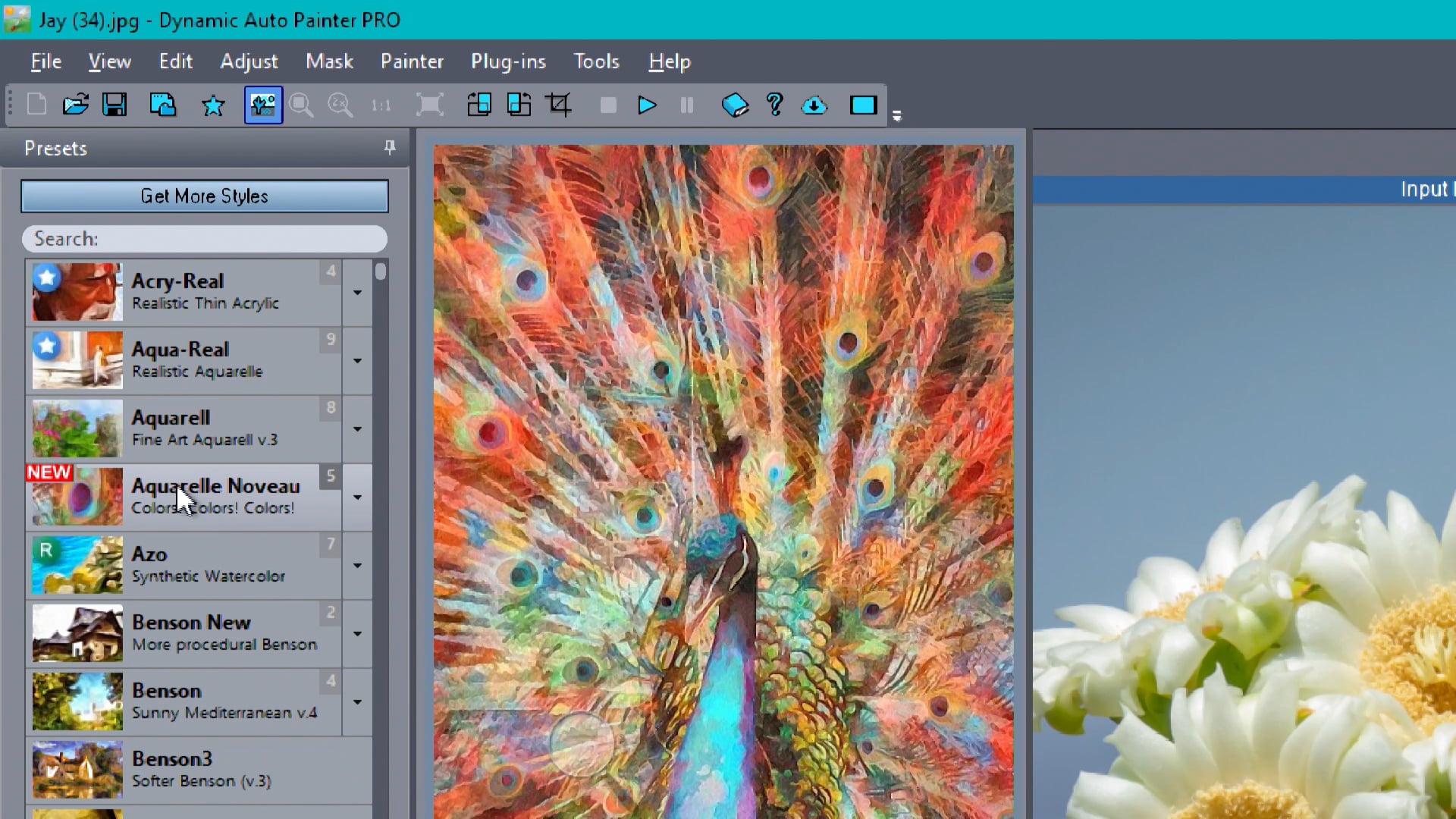Toggle fullscreen preview with the rightmost toolbar icon
The width and height of the screenshot is (1456, 819).
[x=863, y=105]
